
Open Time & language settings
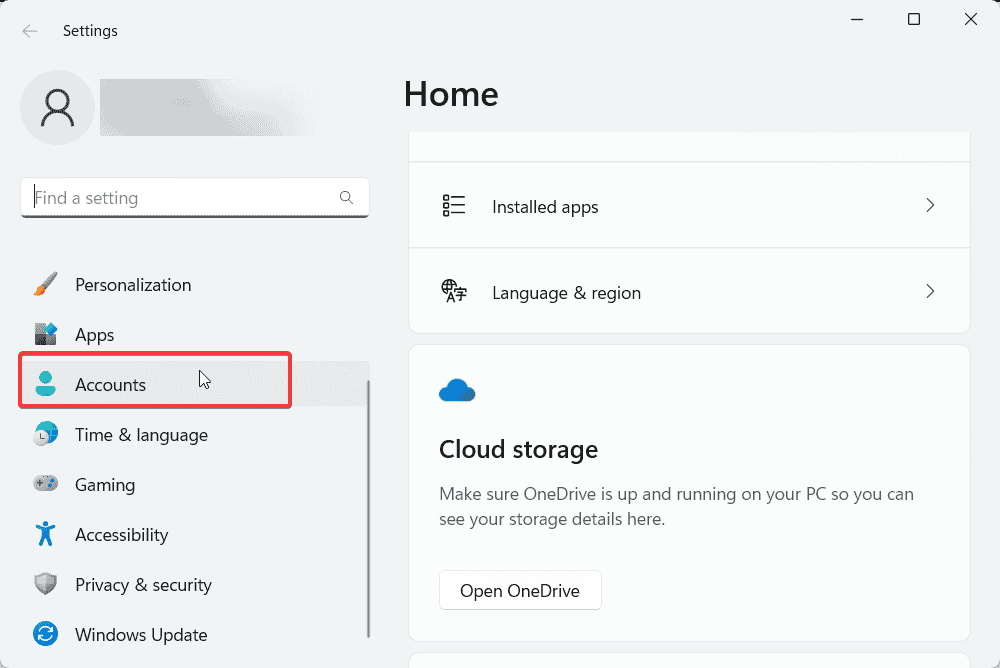(195, 434)
